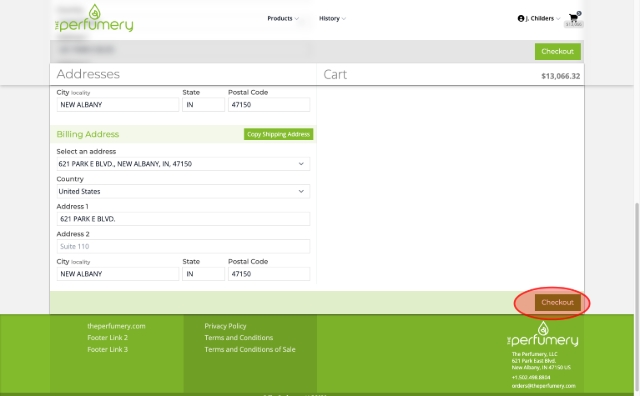Viewport: 640px width, 396px height.
Task: Click the page vertical scrollbar
Action: click(x=637, y=298)
